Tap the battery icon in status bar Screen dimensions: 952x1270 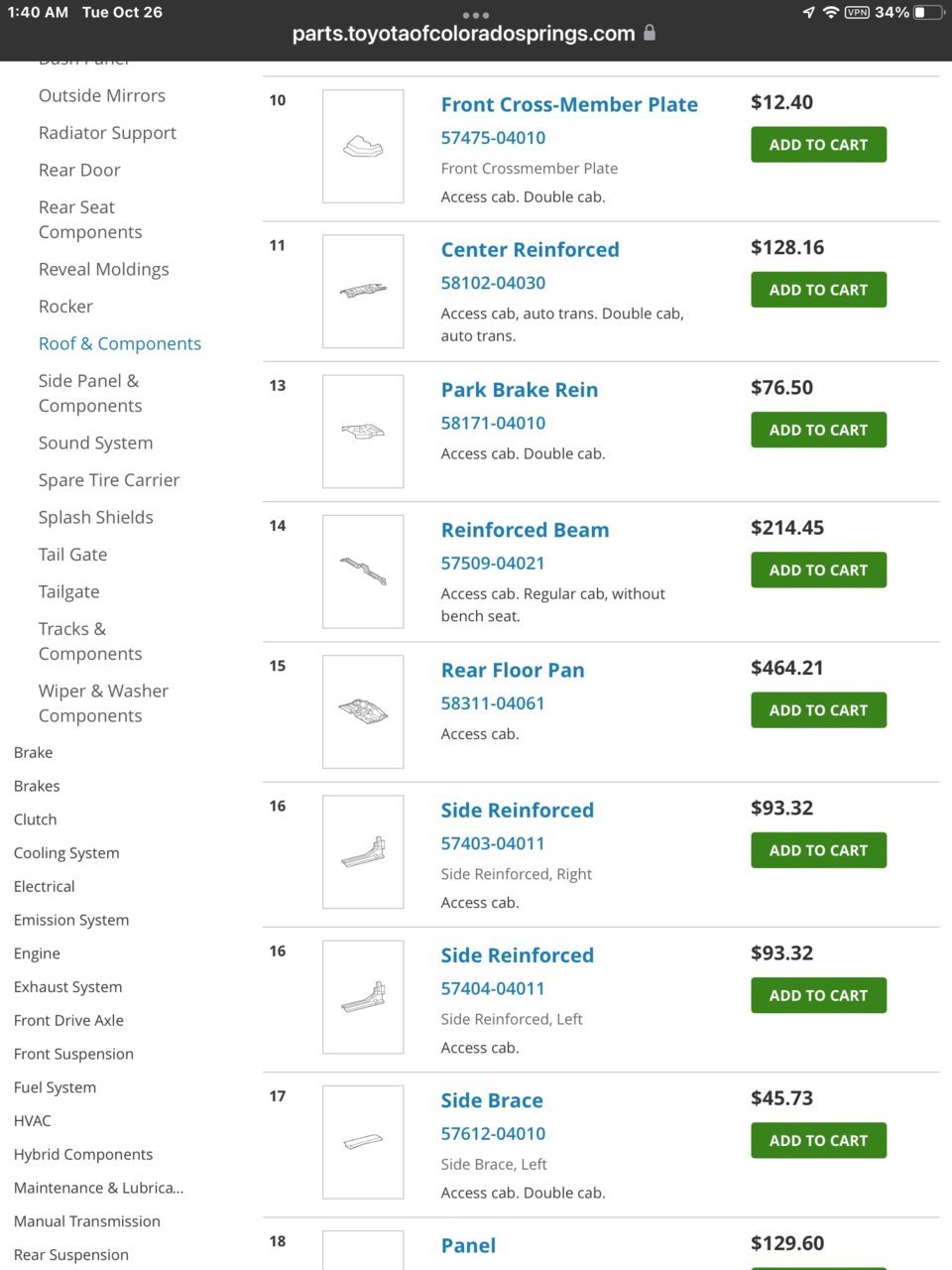(x=926, y=13)
